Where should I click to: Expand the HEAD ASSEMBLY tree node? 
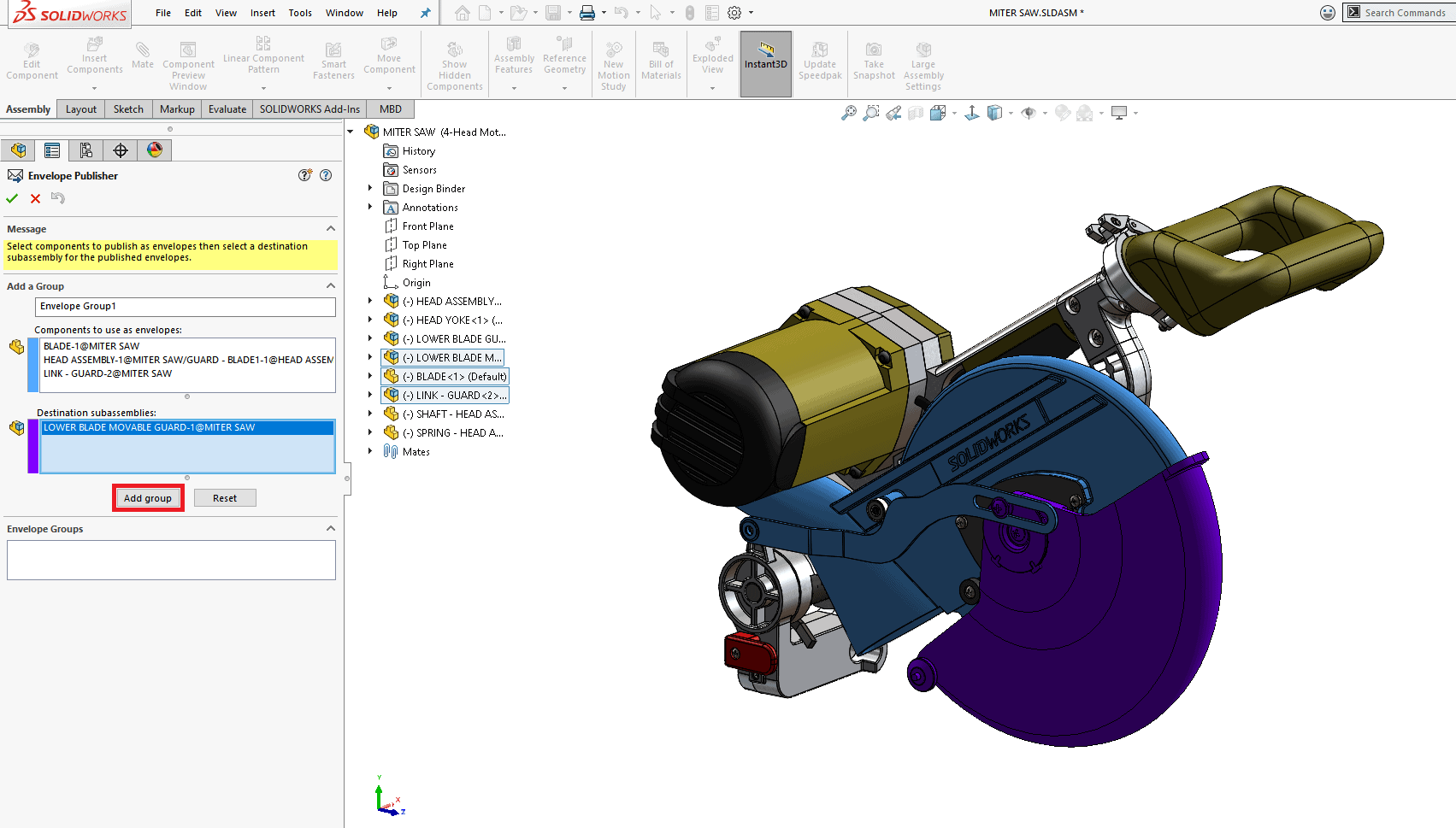pos(370,301)
